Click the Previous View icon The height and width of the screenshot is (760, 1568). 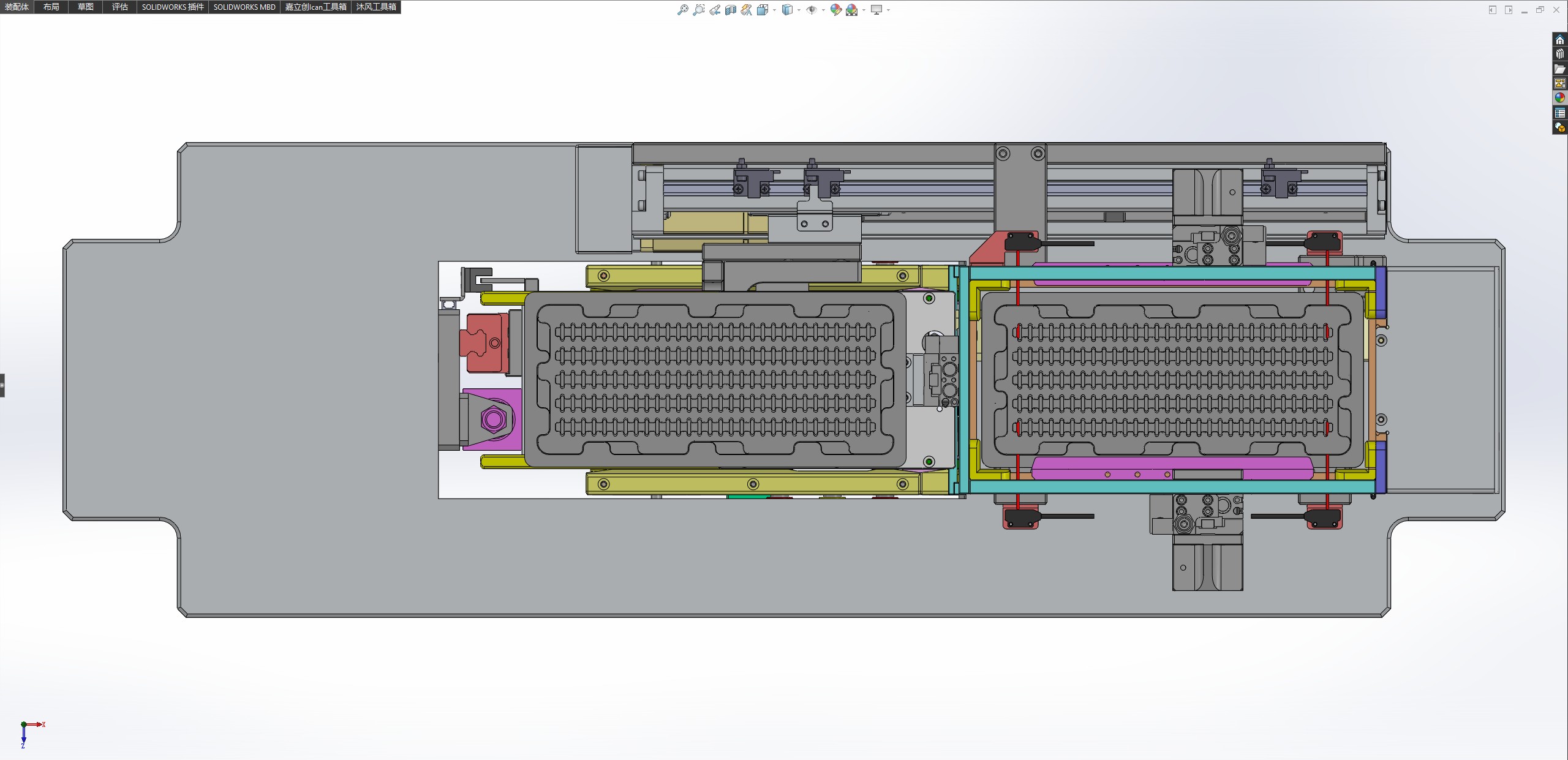[x=714, y=10]
